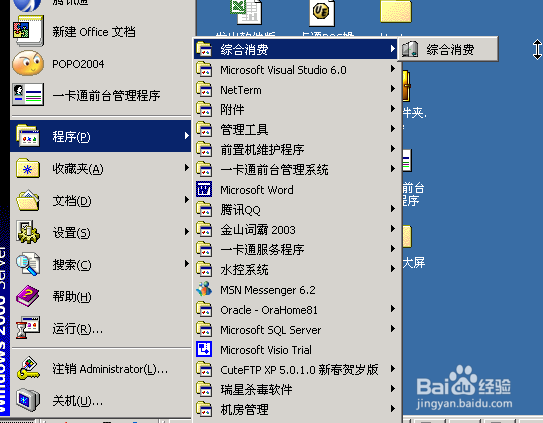Click the Microsoft Visio Trial icon
This screenshot has width=543, height=423.
click(x=204, y=349)
